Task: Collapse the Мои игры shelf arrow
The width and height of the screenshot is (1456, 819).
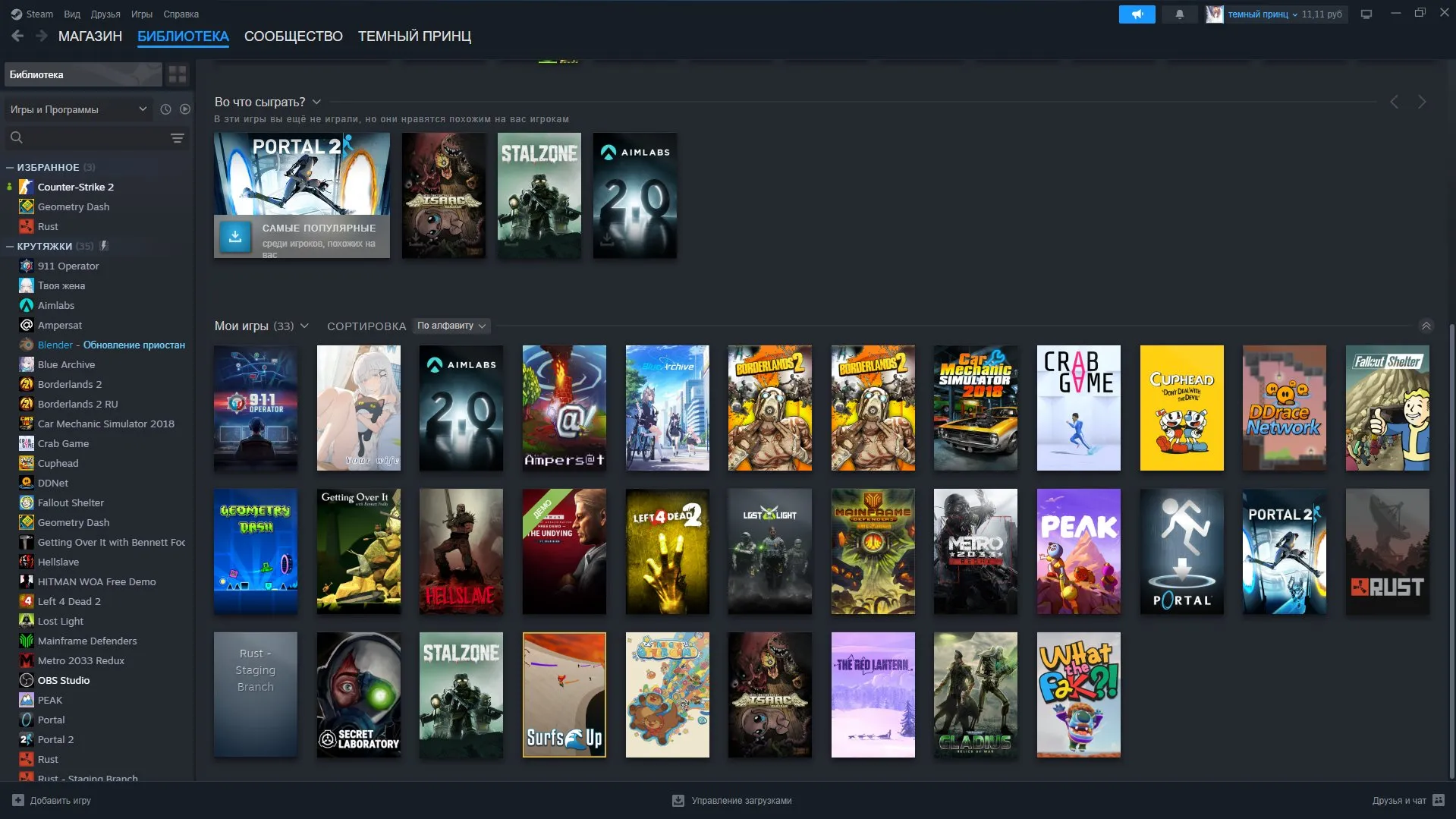Action: [x=1426, y=326]
